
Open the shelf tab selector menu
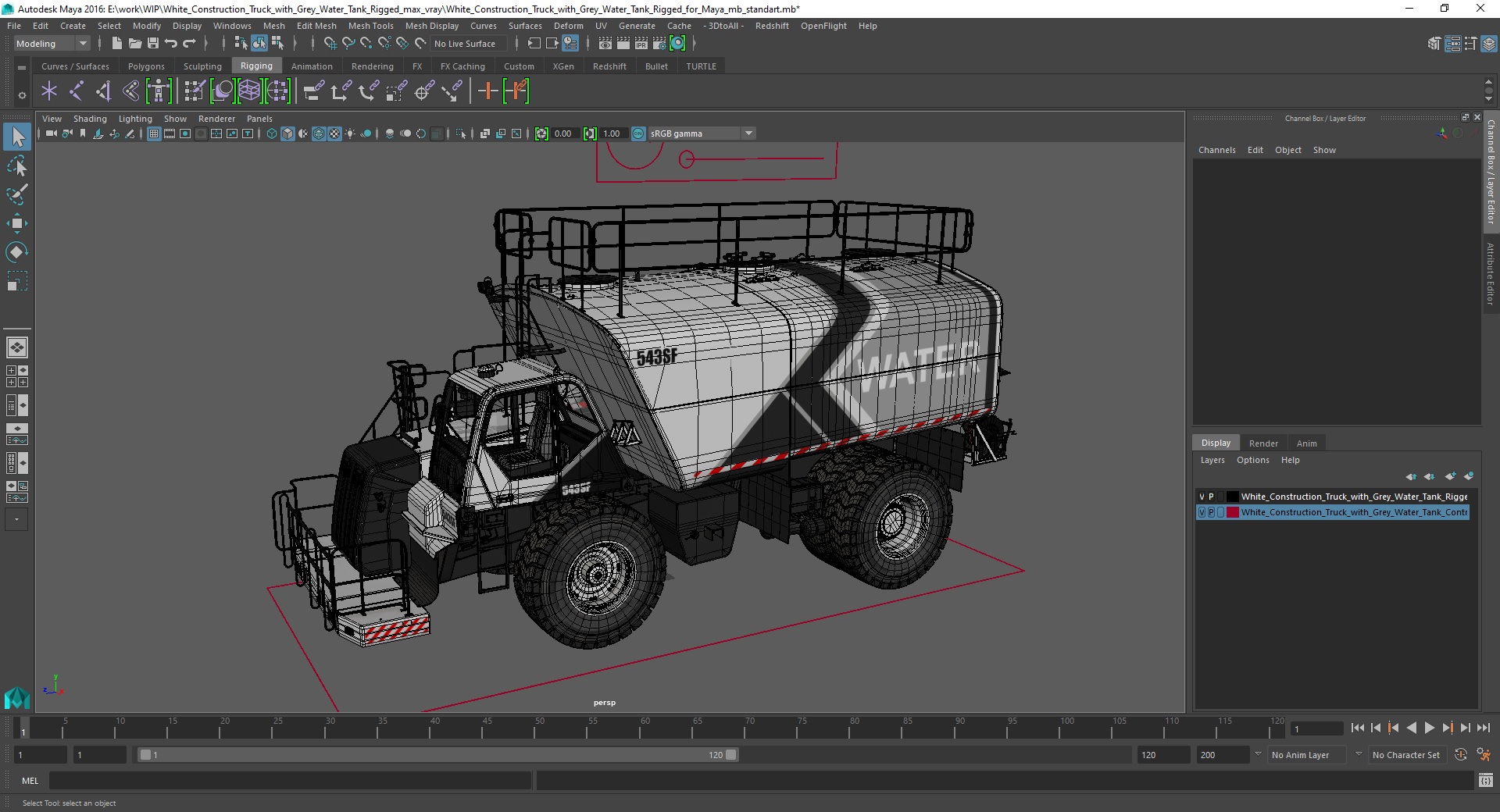click(x=22, y=67)
